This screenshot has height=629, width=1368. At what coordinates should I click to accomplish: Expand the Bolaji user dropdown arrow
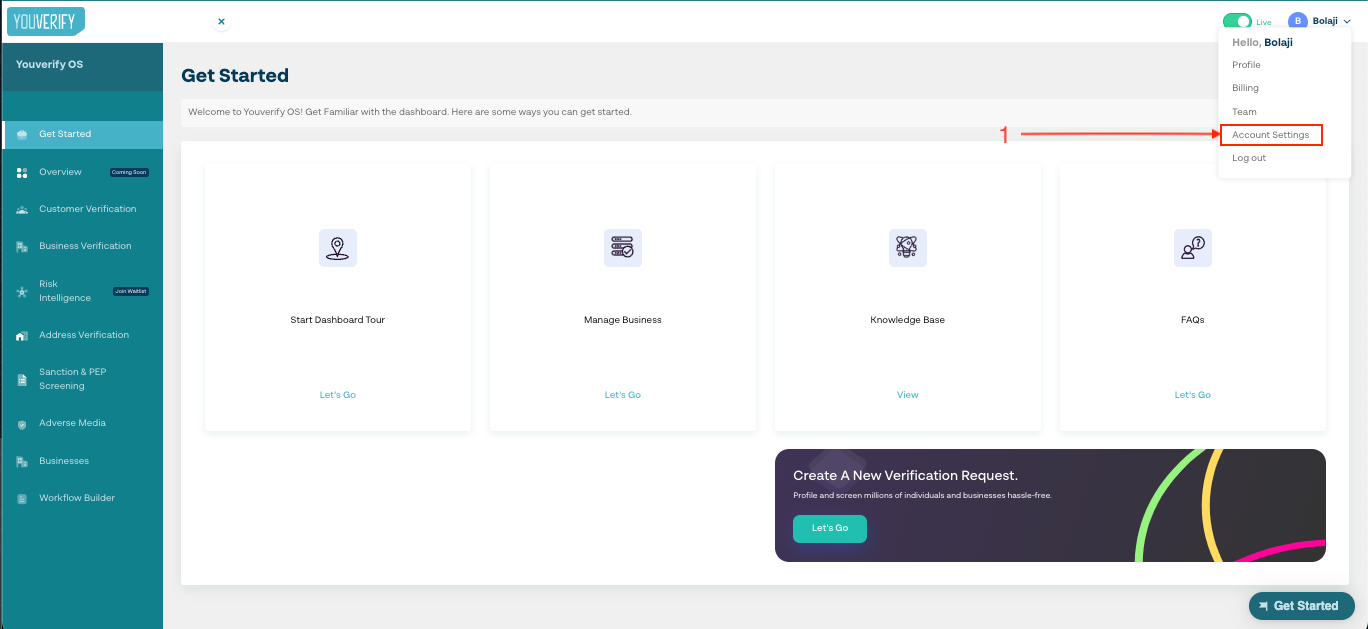click(1347, 21)
